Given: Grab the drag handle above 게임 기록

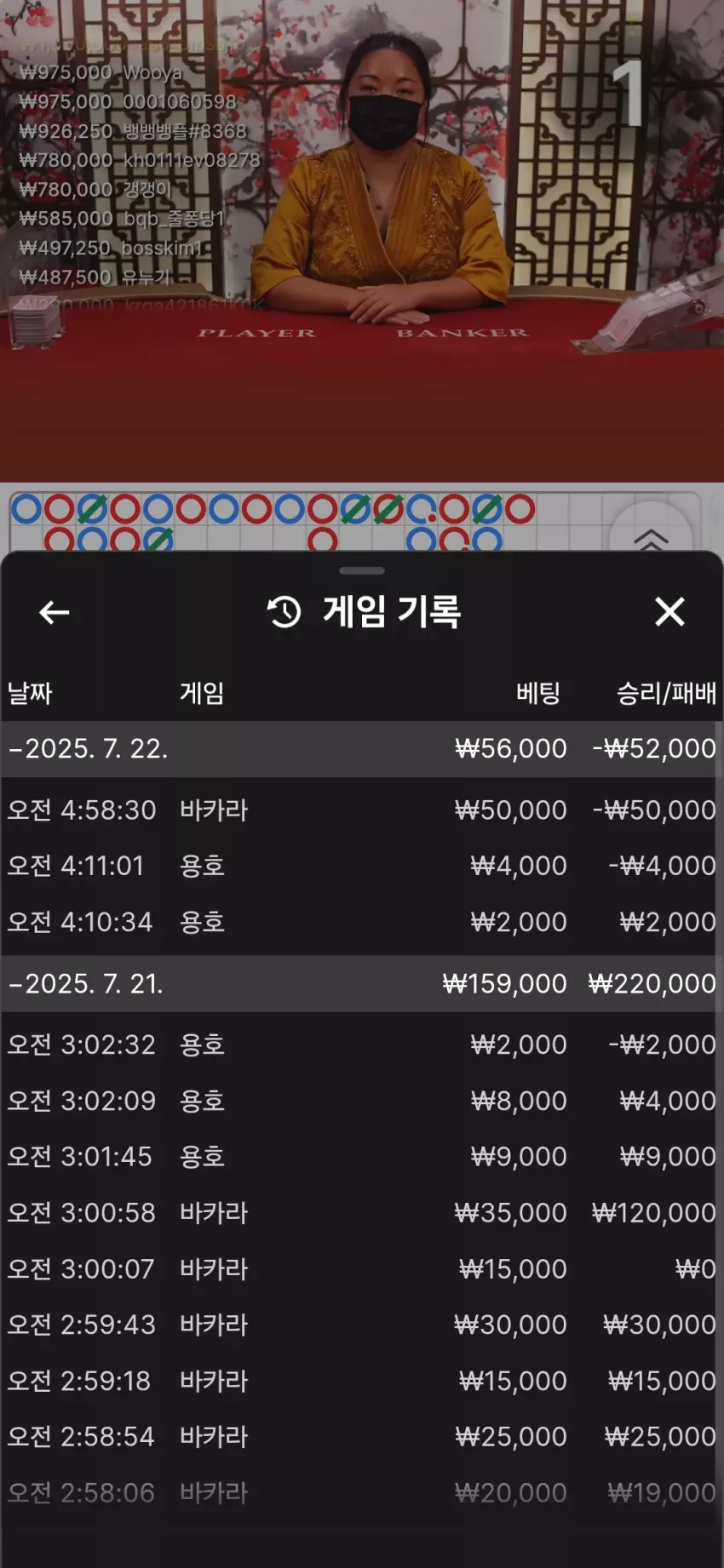Looking at the screenshot, I should pos(362,570).
